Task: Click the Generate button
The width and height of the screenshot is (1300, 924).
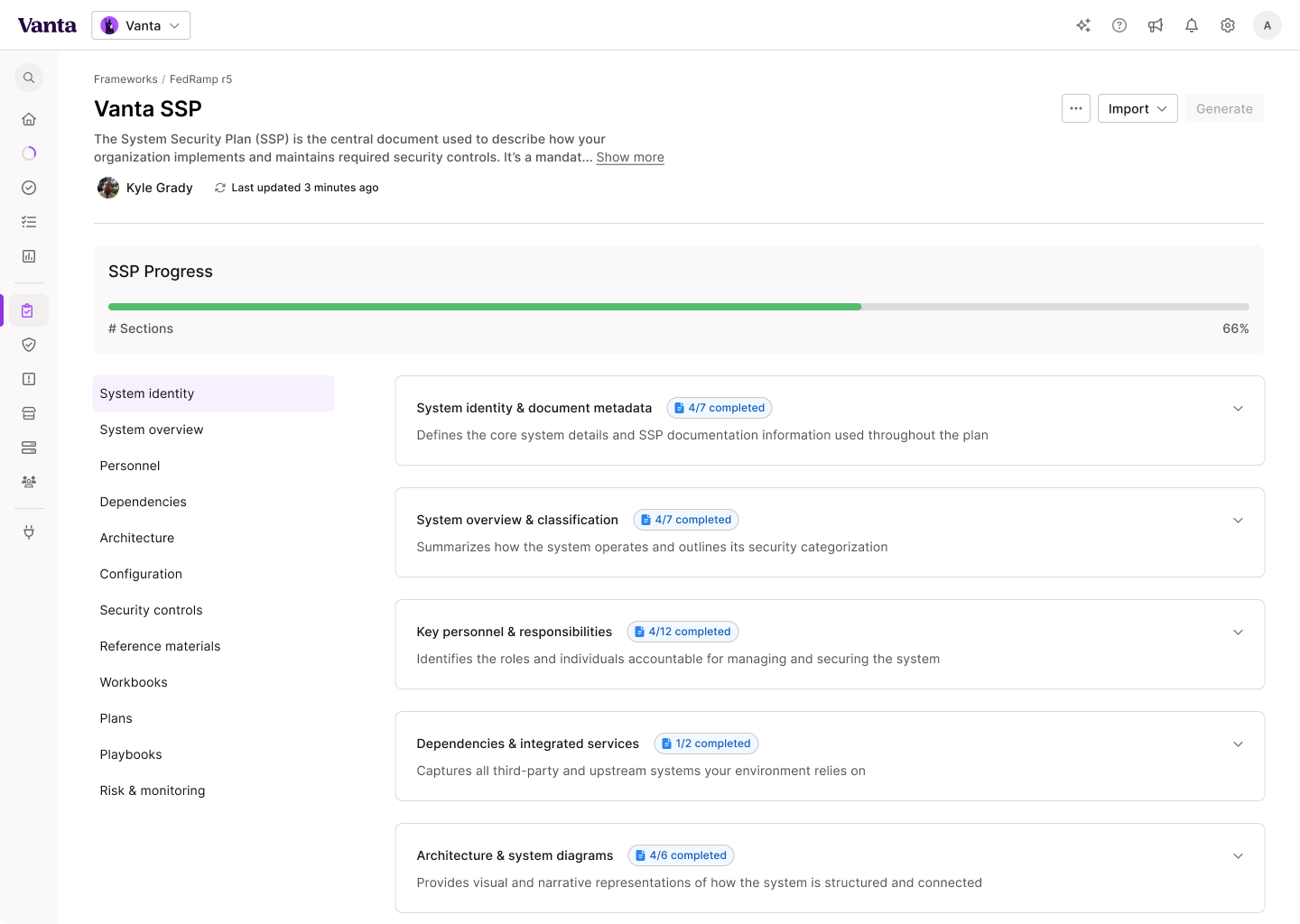Action: (1224, 108)
